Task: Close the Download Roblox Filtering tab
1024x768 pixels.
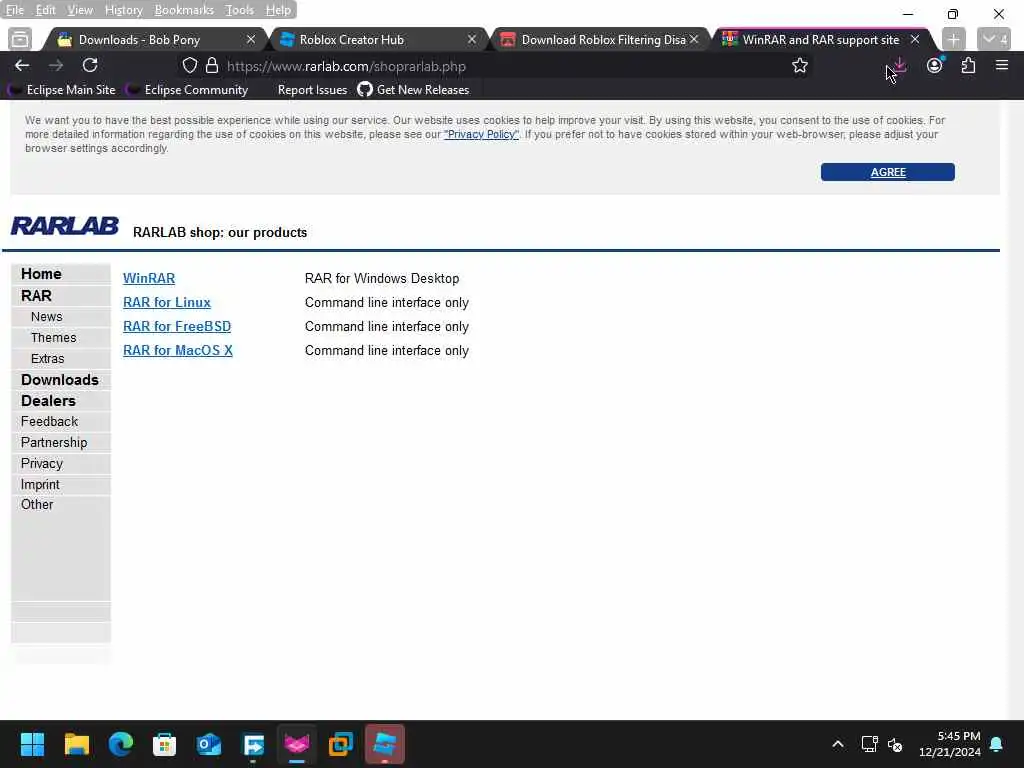Action: pos(694,40)
